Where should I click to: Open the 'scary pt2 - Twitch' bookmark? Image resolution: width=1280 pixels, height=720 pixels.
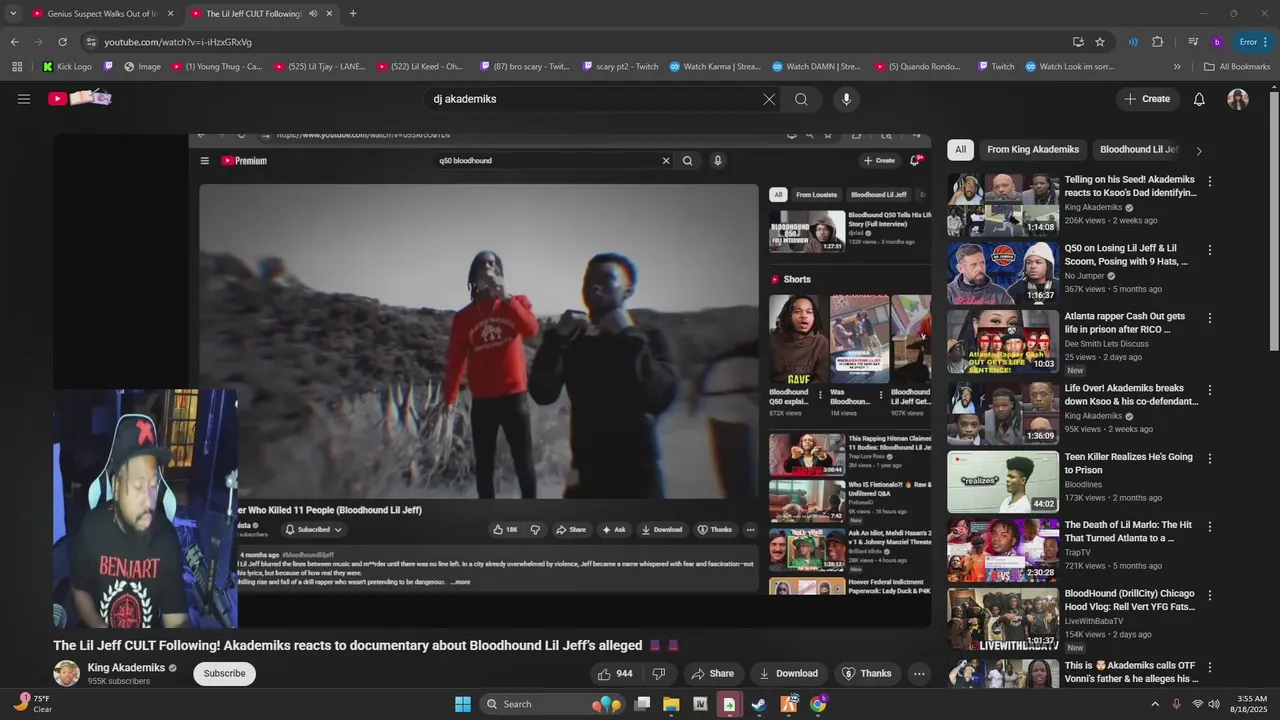point(620,67)
